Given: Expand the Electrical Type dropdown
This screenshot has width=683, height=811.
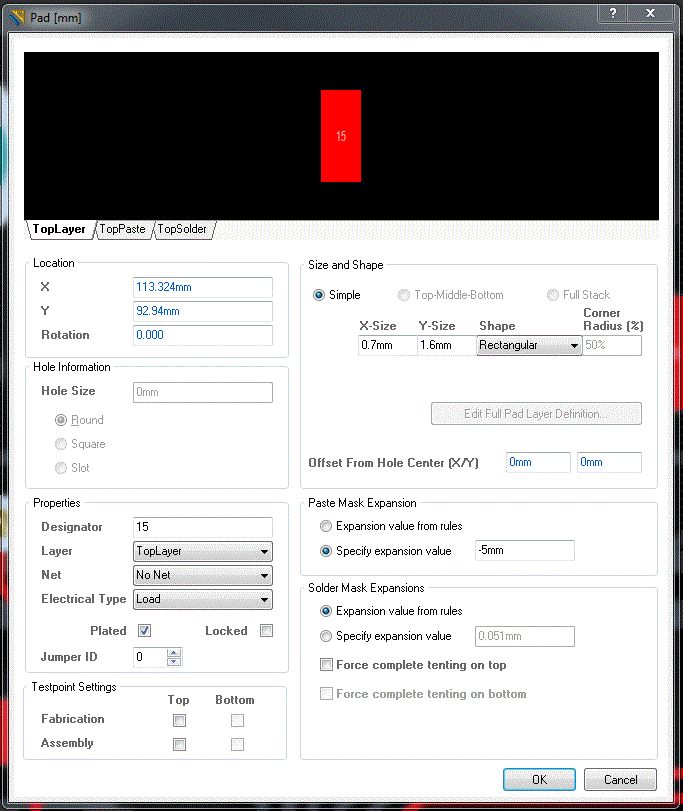Looking at the screenshot, I should point(203,599).
